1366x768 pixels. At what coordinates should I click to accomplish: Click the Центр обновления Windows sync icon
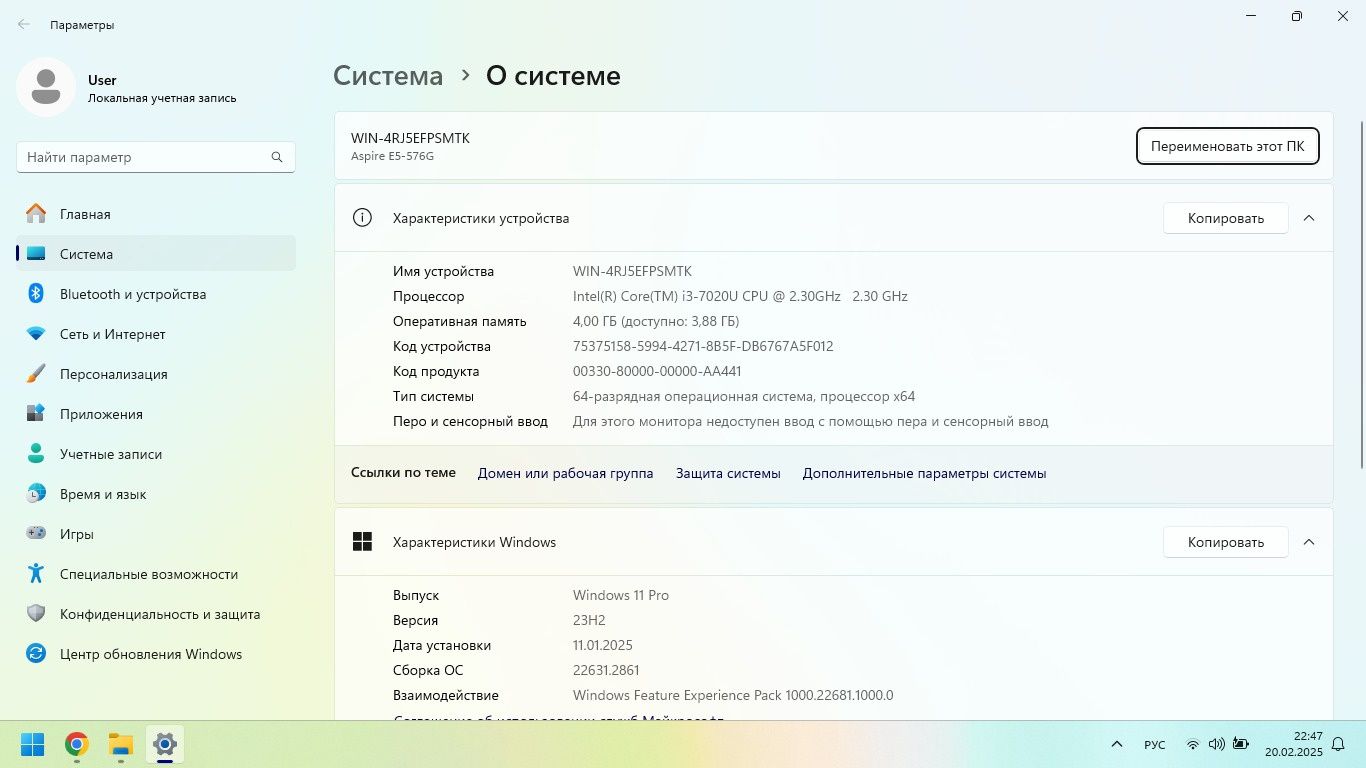pos(36,653)
